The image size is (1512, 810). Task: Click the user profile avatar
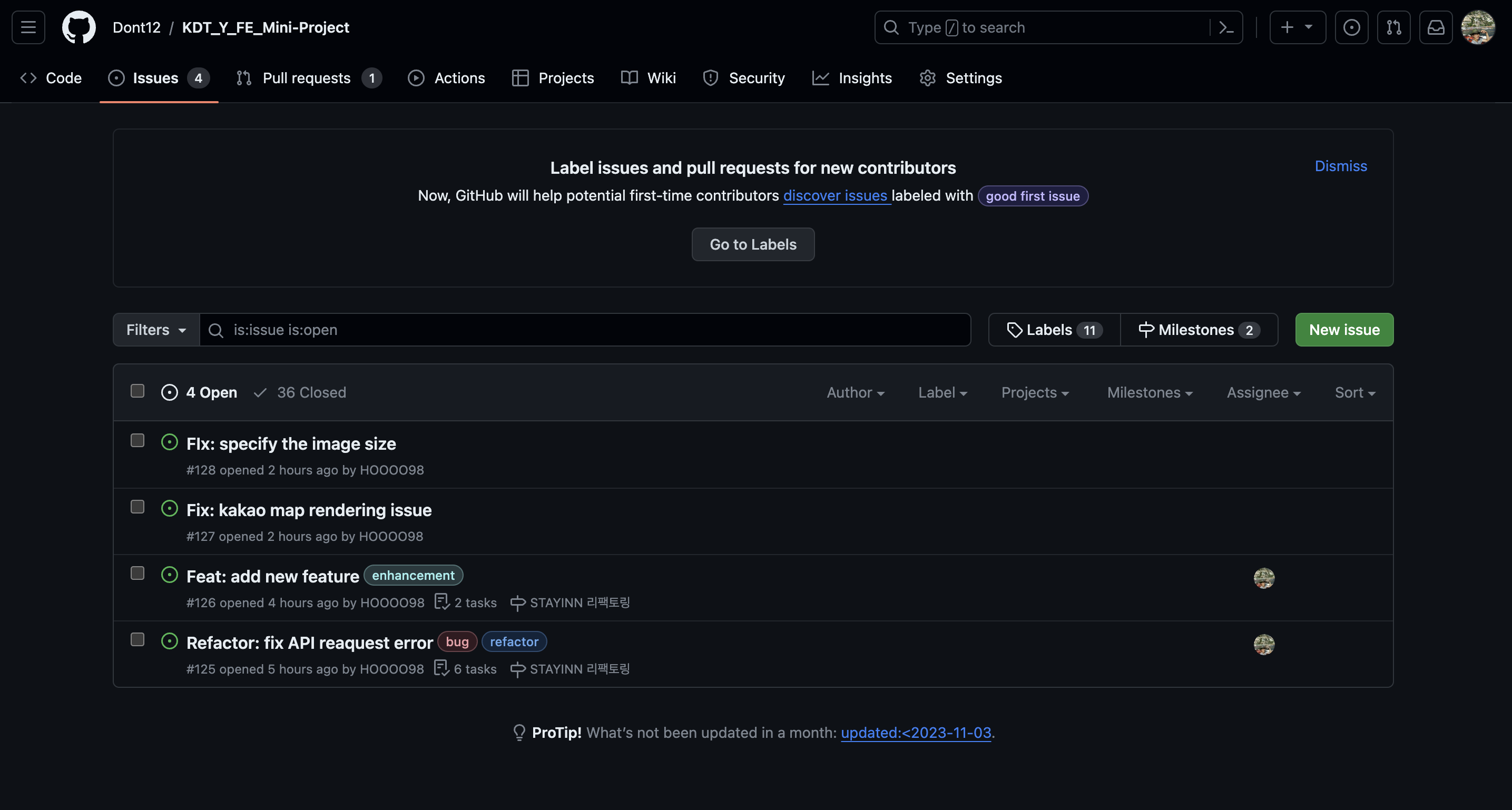(1477, 27)
